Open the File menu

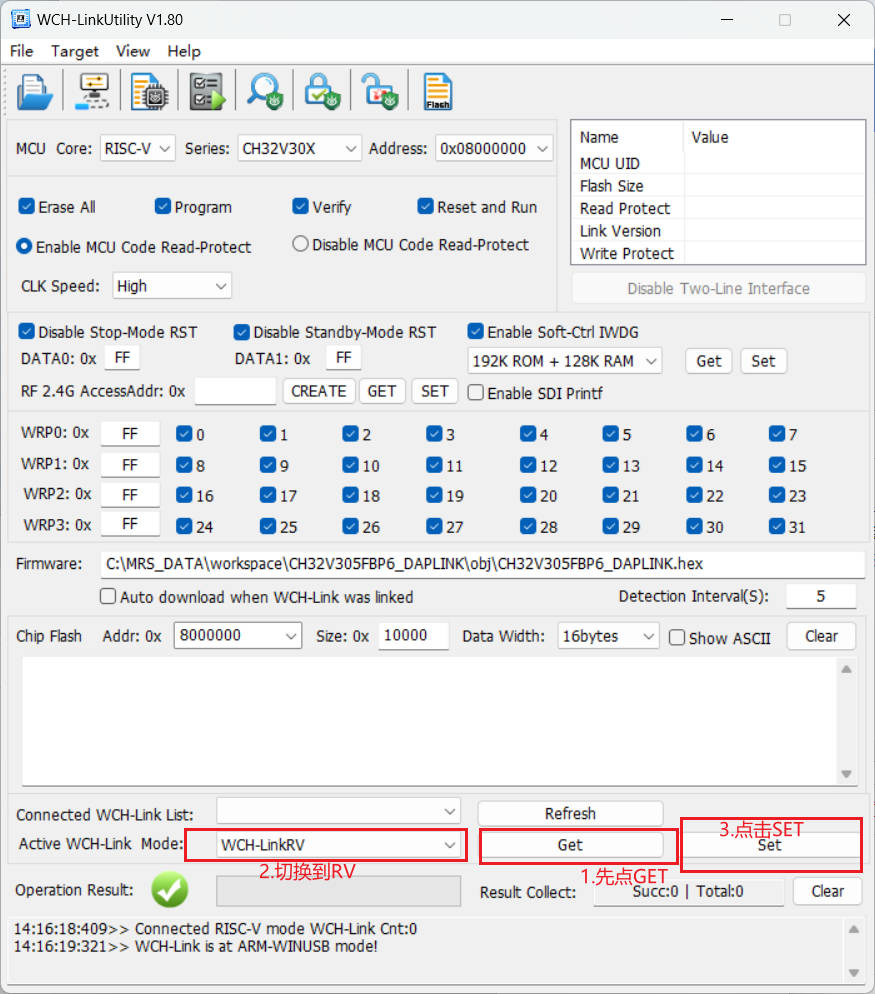pos(22,51)
